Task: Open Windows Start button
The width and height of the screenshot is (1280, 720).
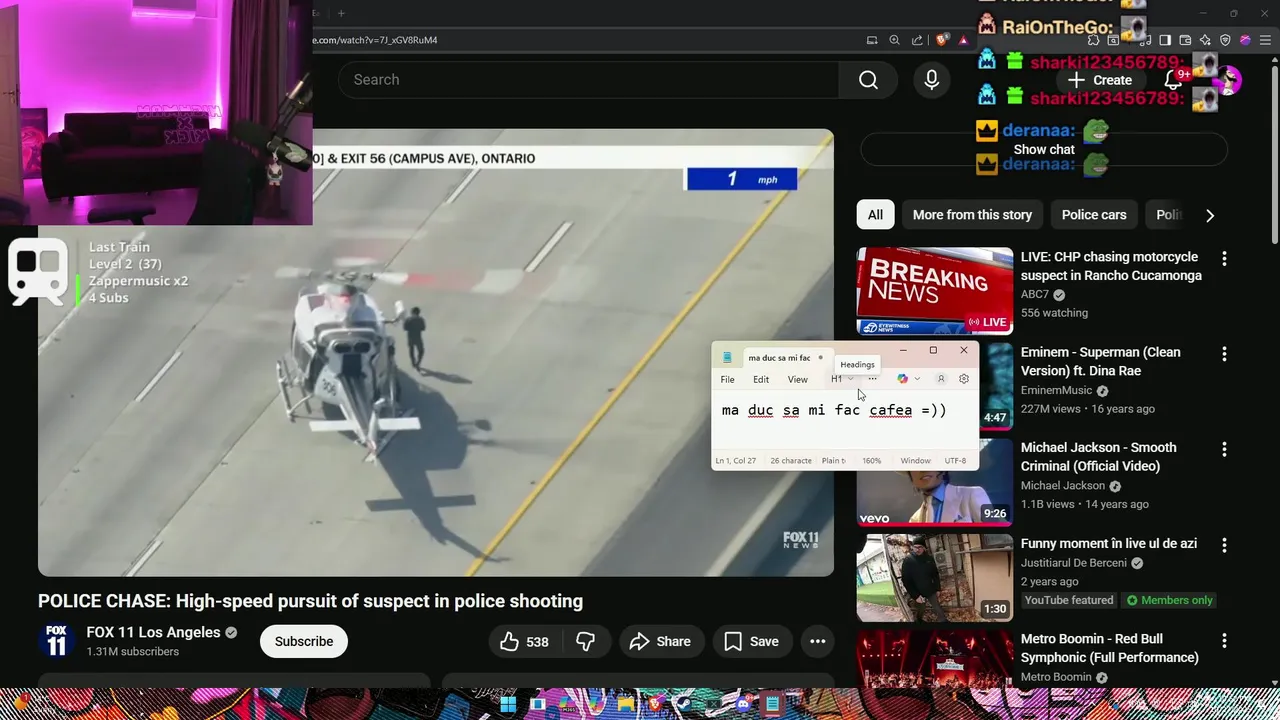Action: click(x=508, y=704)
